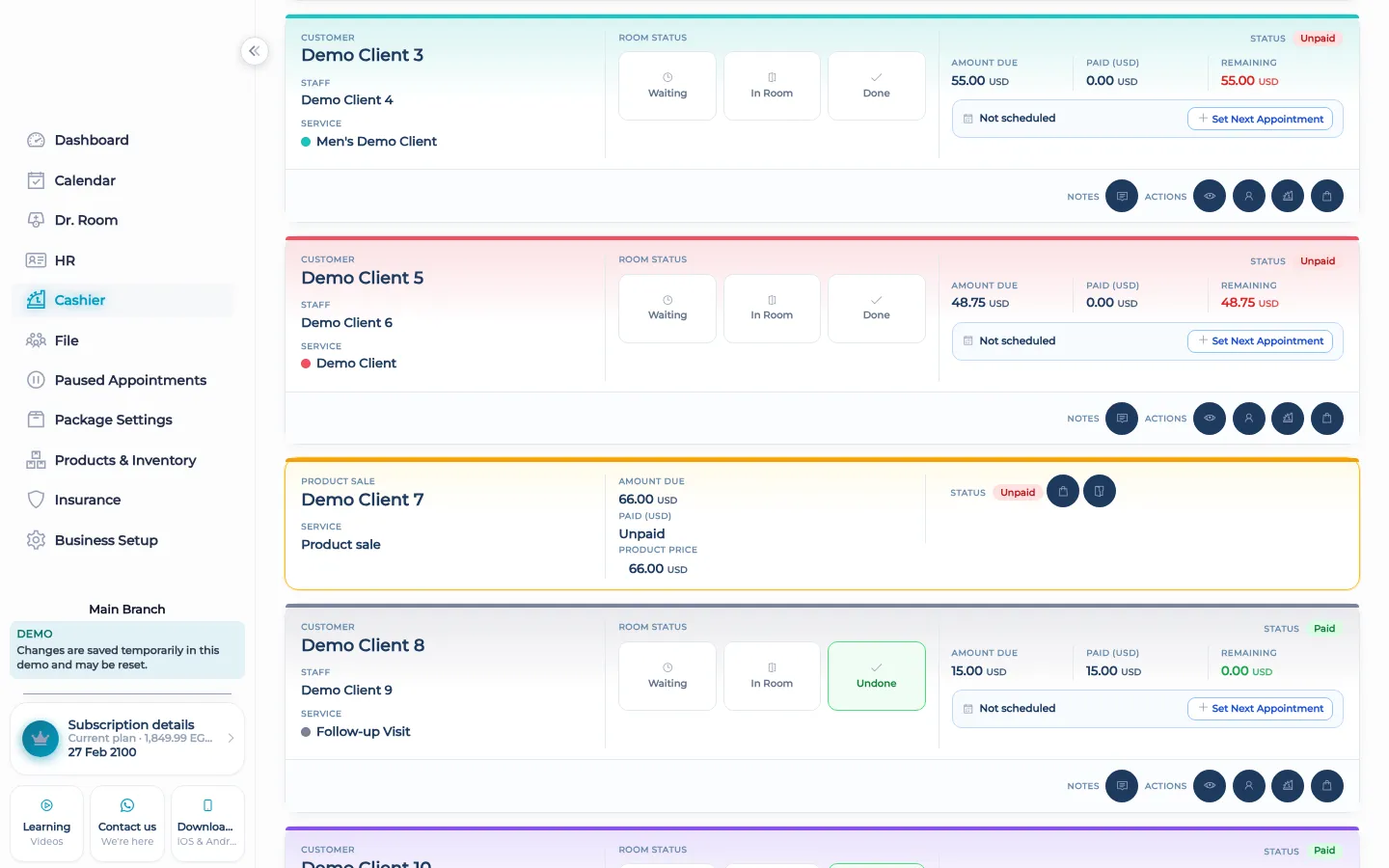This screenshot has height=868, width=1389.
Task: Go to the Calendar page
Action: 123,180
